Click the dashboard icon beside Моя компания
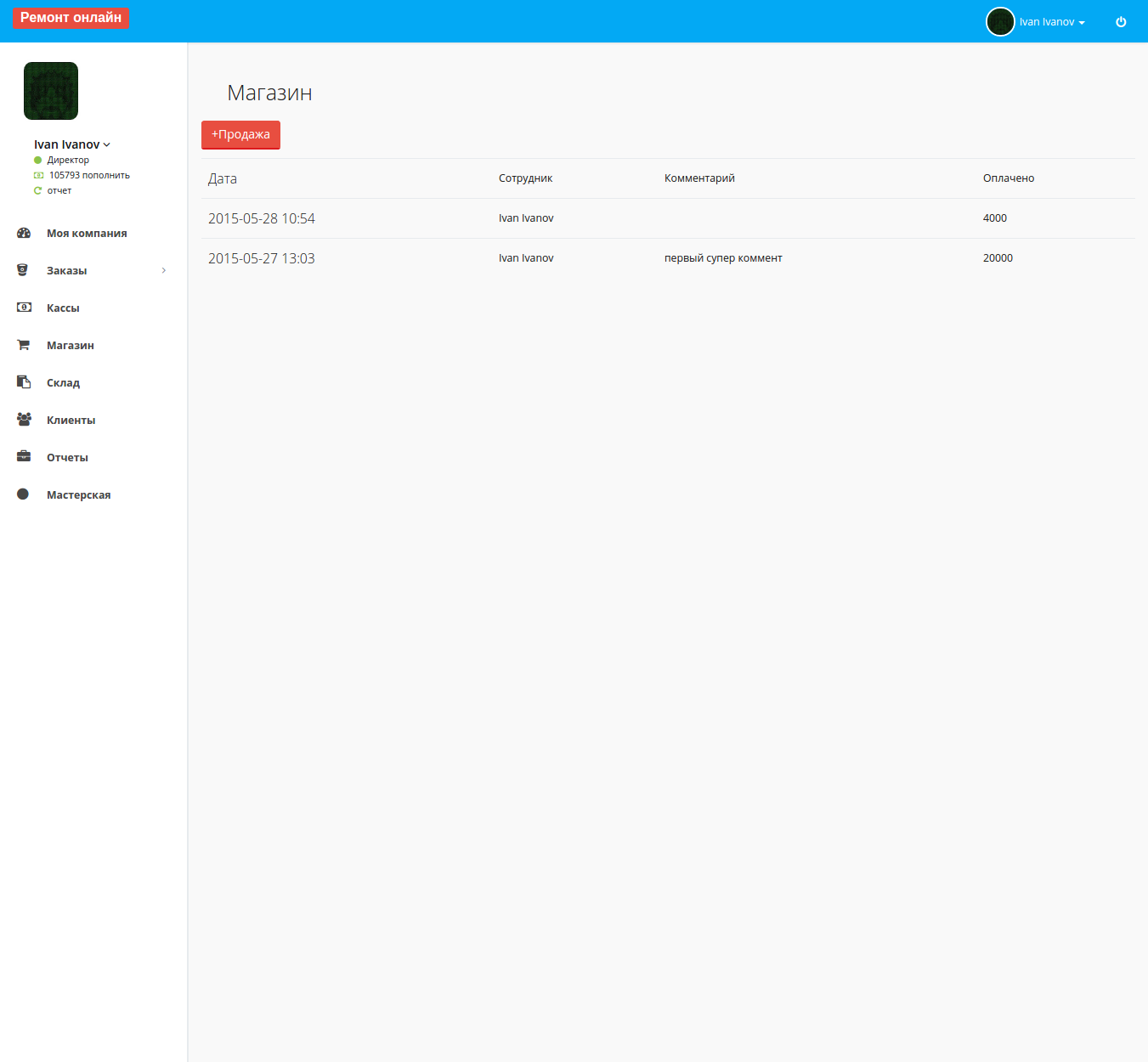 click(x=24, y=233)
